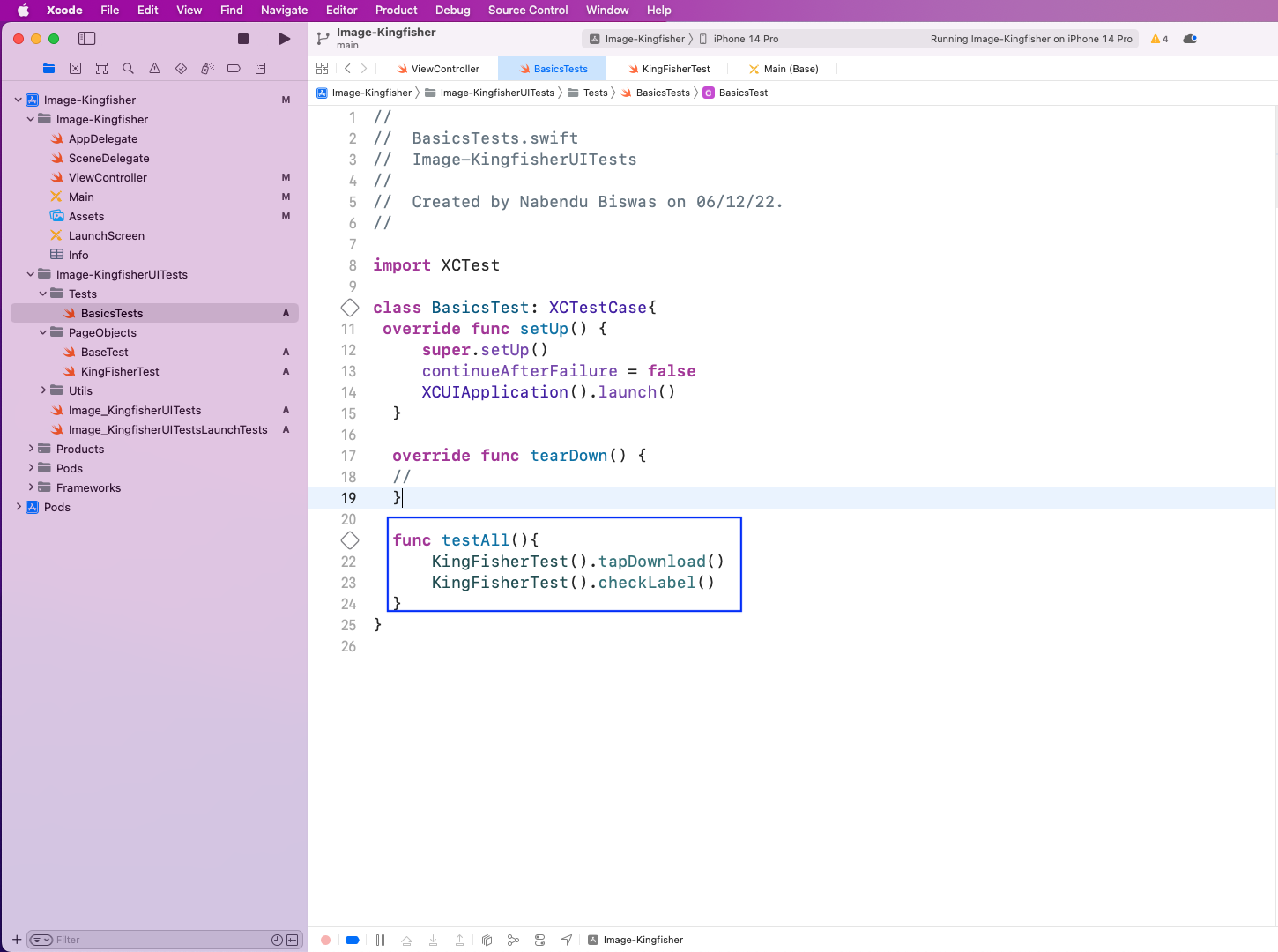Open the filter options dropdown
This screenshot has width=1278, height=952.
pyautogui.click(x=41, y=940)
